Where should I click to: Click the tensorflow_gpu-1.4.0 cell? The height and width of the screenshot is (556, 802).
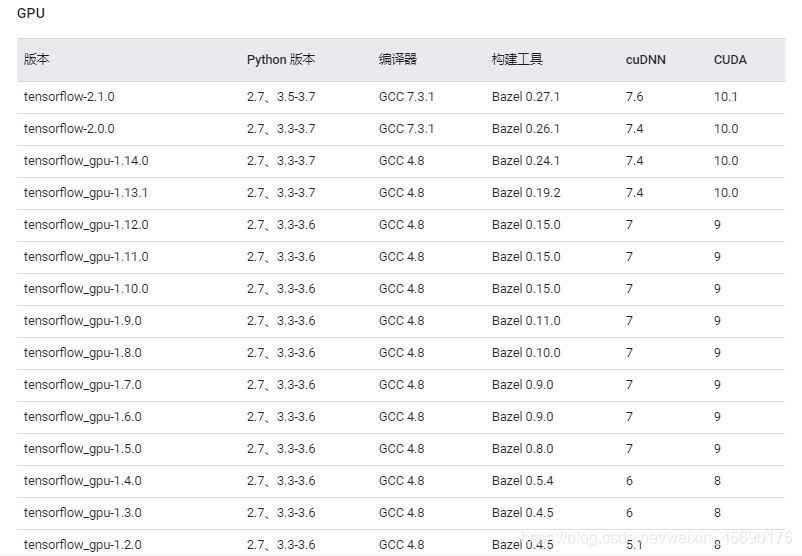[82, 481]
